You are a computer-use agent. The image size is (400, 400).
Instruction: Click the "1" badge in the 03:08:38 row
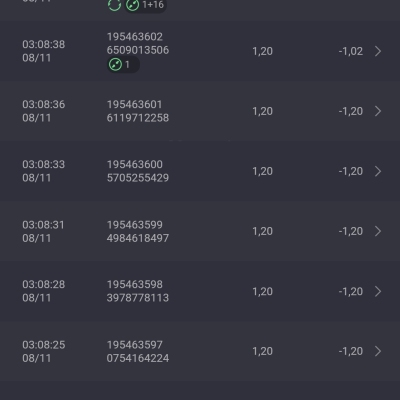127,64
